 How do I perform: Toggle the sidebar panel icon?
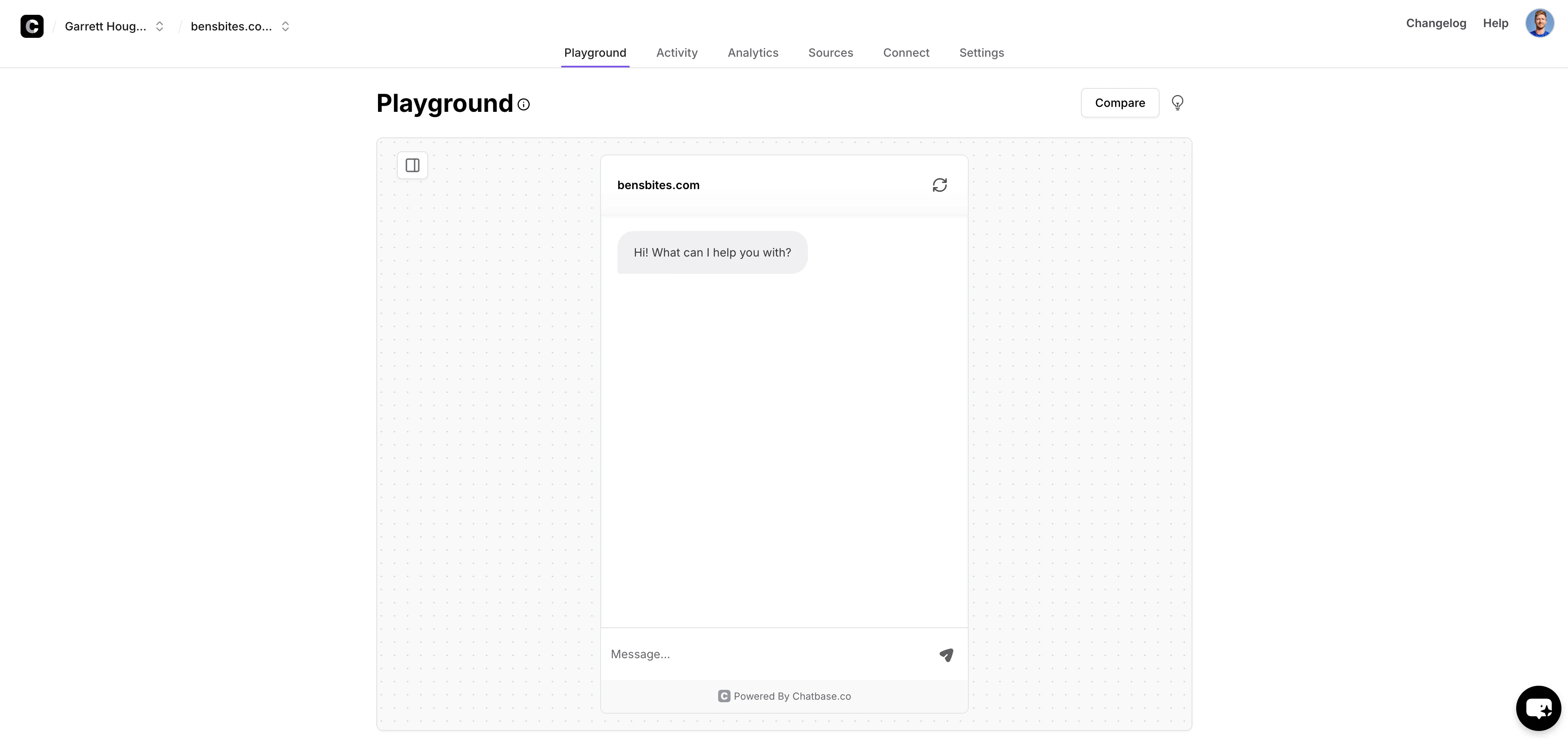tap(412, 166)
